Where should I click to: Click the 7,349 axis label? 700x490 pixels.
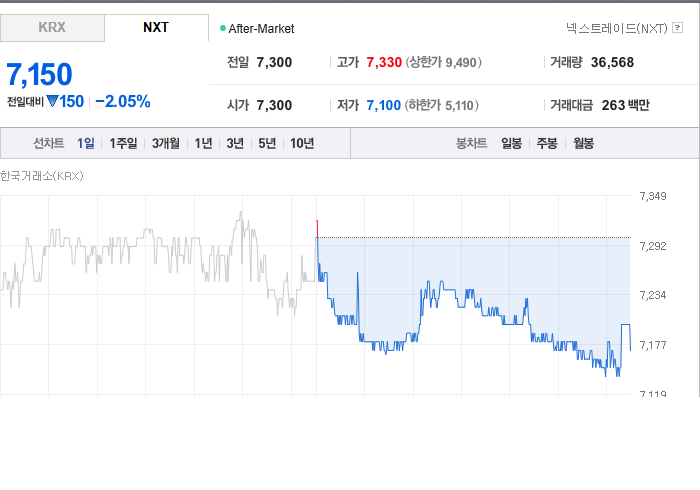(653, 196)
